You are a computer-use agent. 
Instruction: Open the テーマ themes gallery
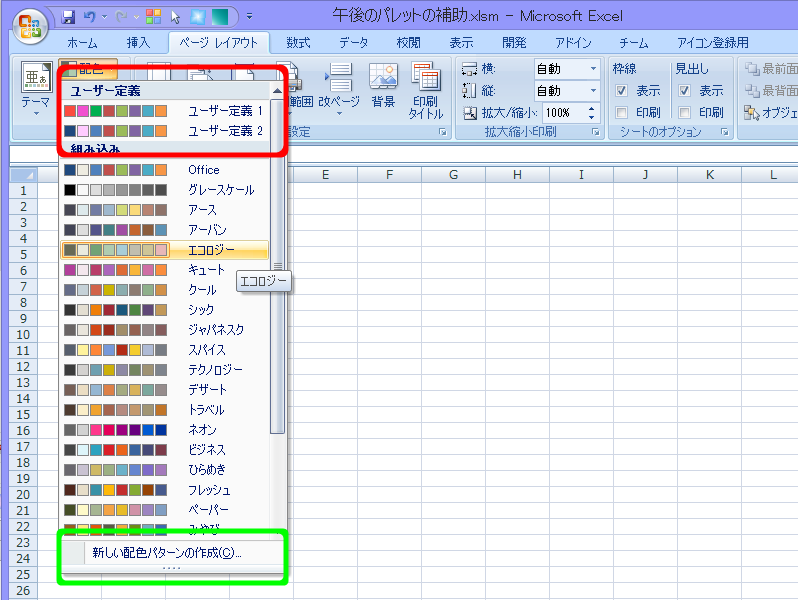pos(36,88)
